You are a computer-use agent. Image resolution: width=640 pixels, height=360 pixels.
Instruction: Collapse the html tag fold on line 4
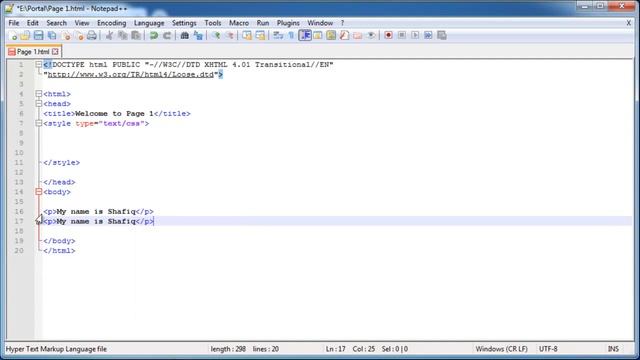pyautogui.click(x=38, y=94)
